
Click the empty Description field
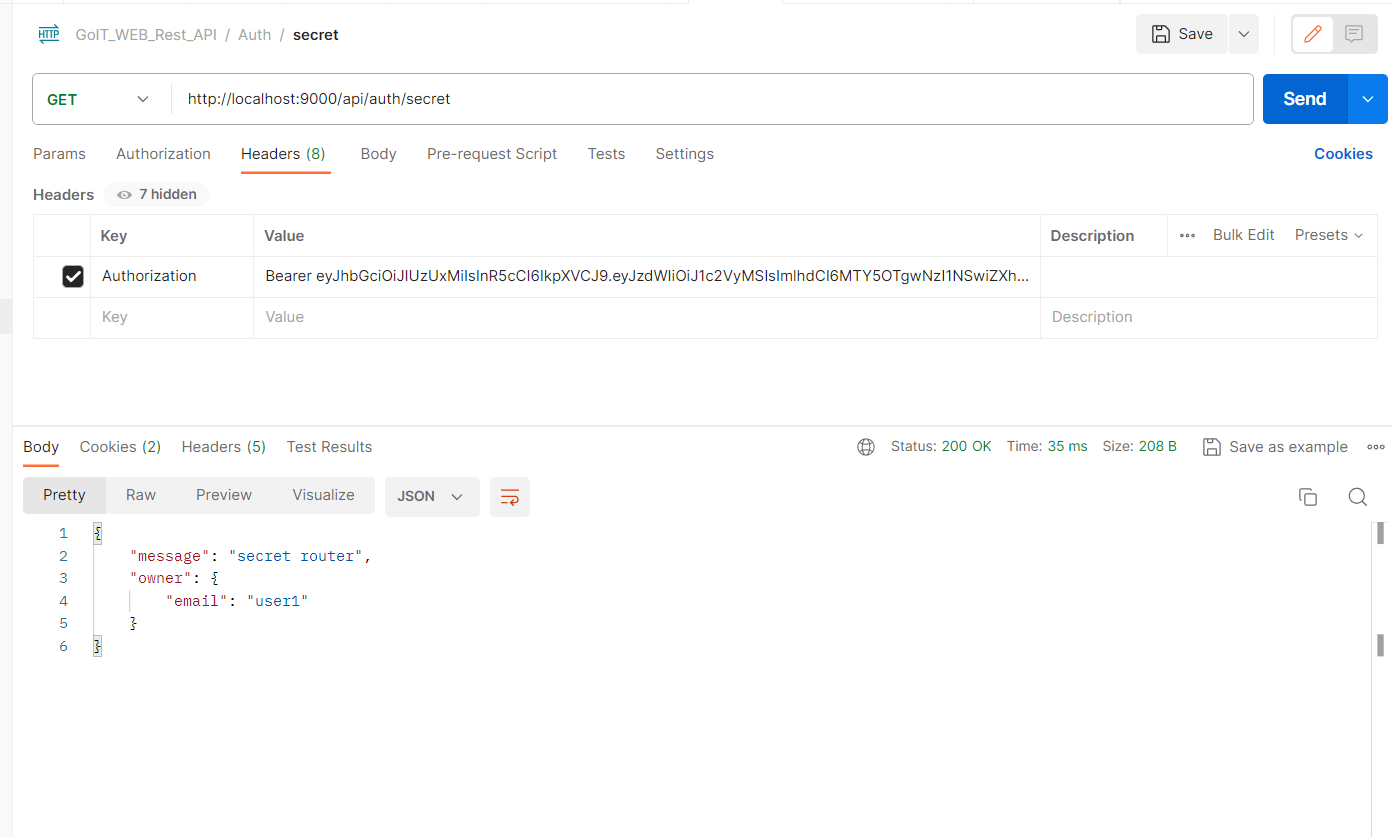1209,317
